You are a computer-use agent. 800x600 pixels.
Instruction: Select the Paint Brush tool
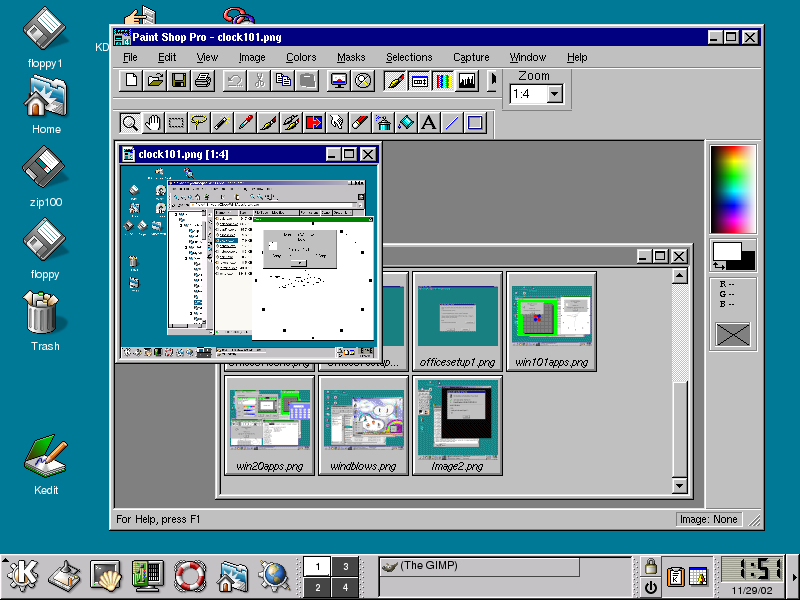coord(268,123)
